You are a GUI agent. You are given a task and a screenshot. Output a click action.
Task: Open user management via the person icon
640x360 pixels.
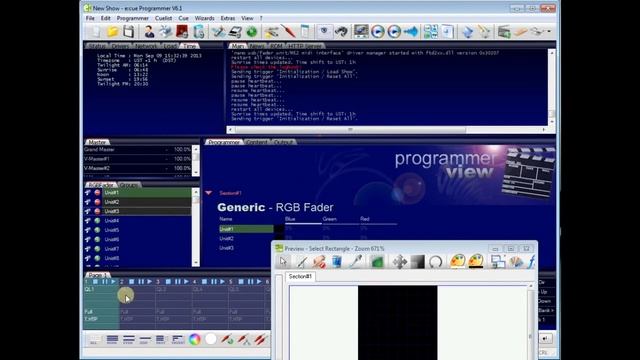(x=149, y=31)
